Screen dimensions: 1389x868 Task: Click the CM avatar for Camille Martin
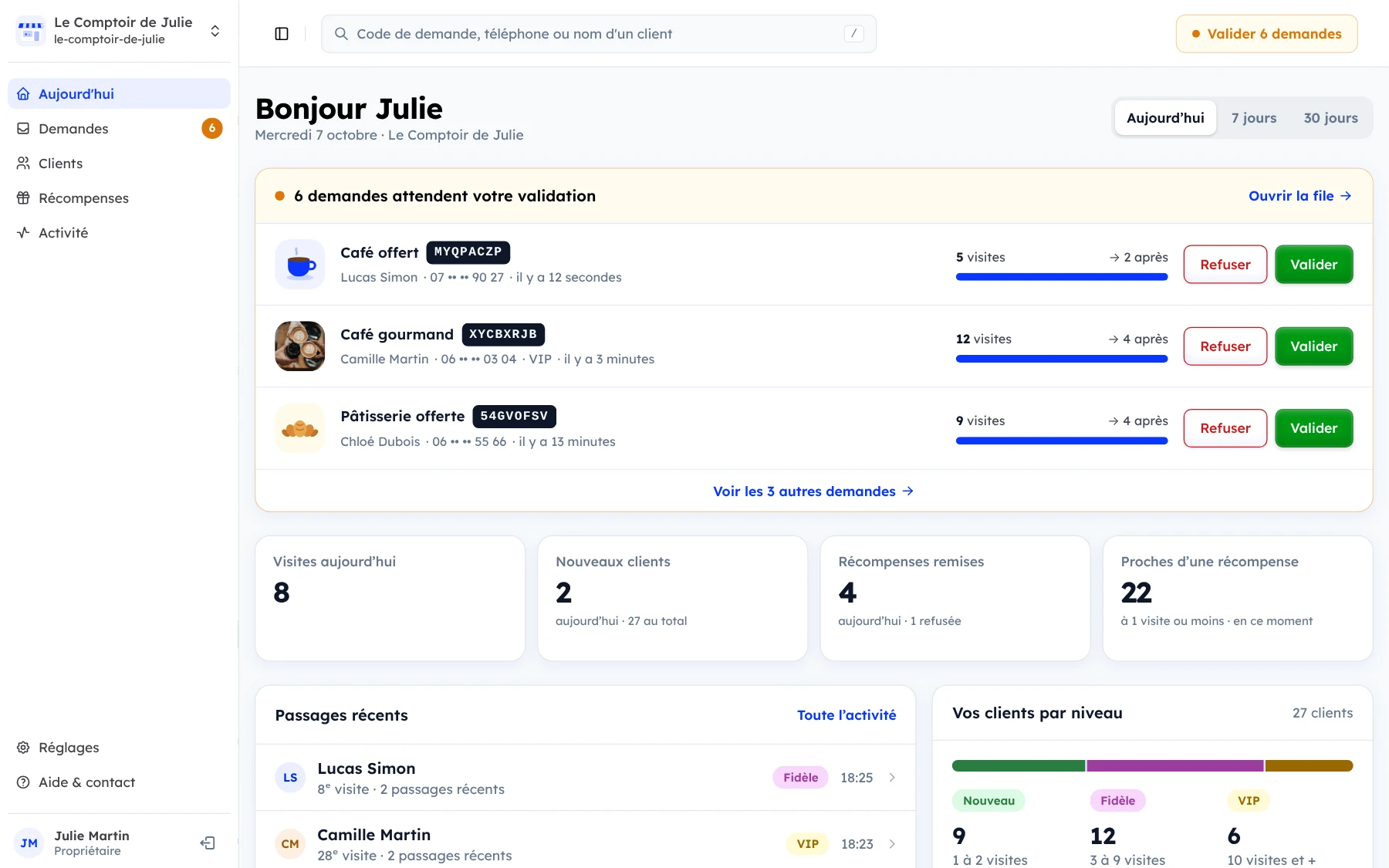pos(290,844)
